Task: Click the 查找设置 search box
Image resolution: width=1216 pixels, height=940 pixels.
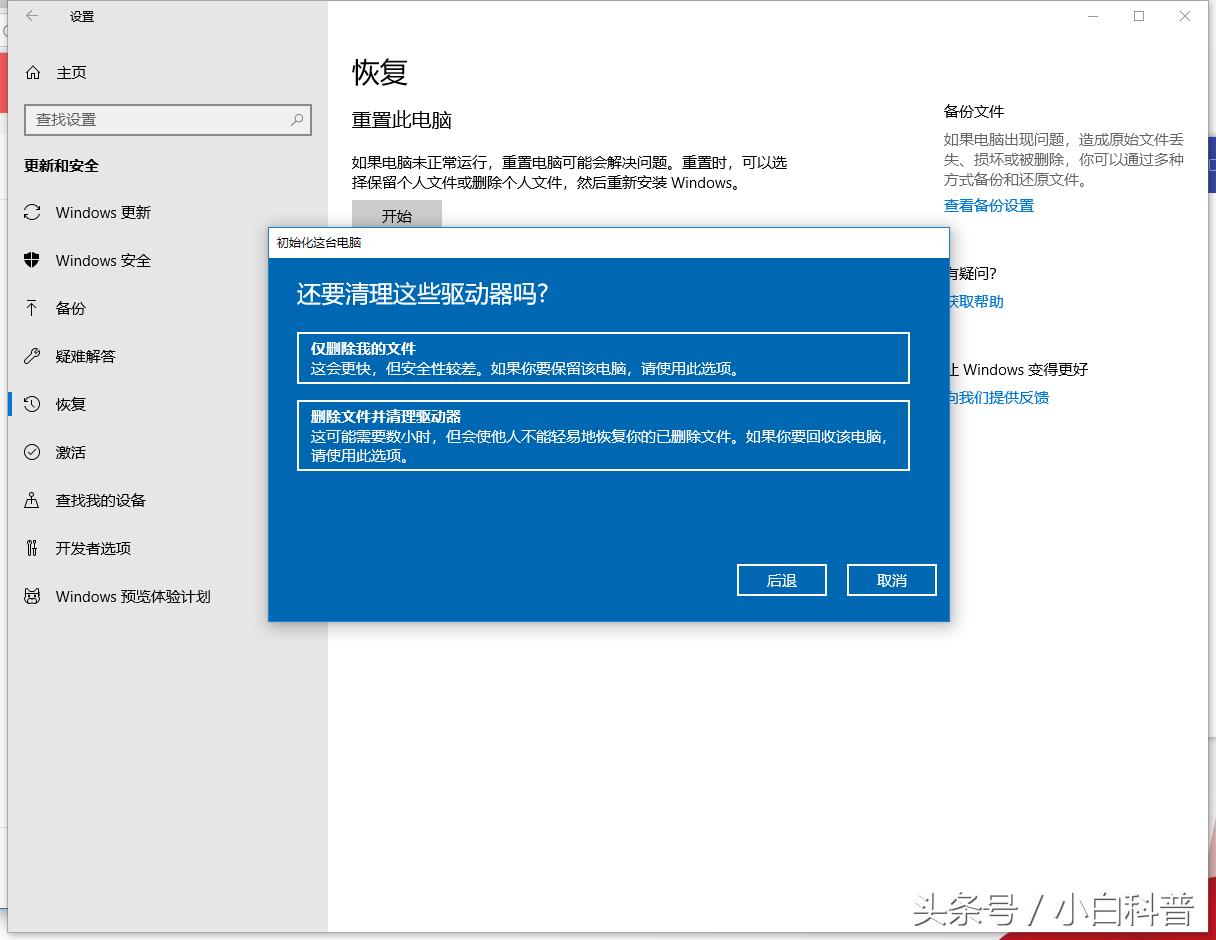Action: coord(168,119)
